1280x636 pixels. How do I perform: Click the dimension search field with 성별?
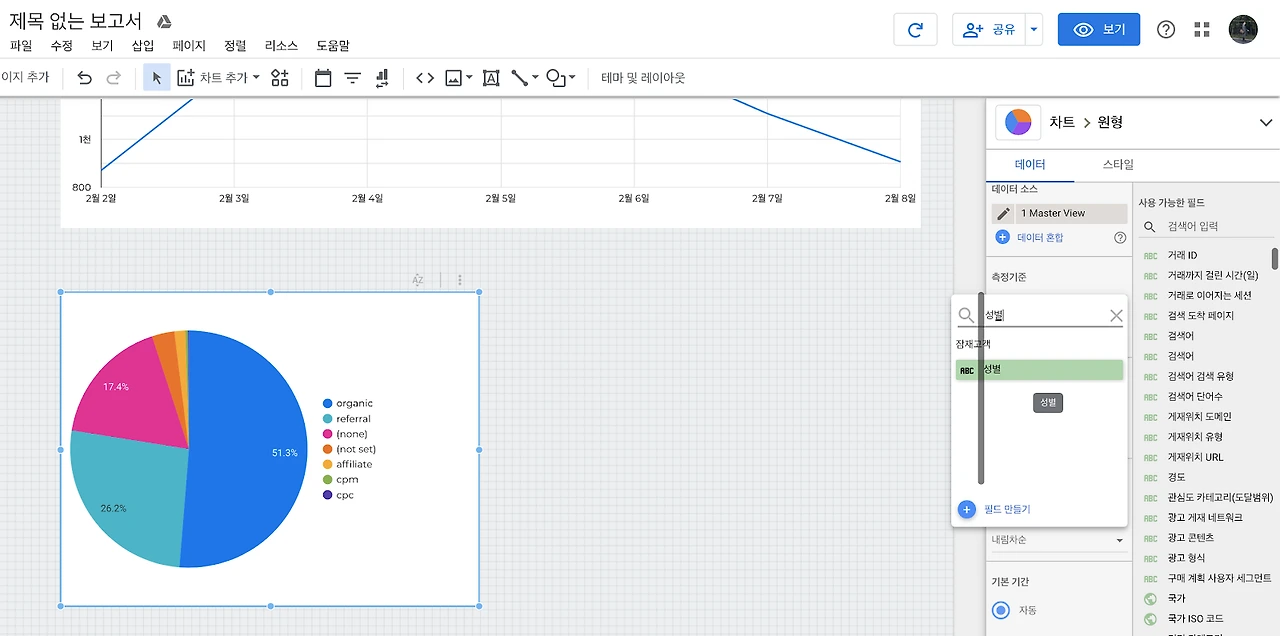1040,315
